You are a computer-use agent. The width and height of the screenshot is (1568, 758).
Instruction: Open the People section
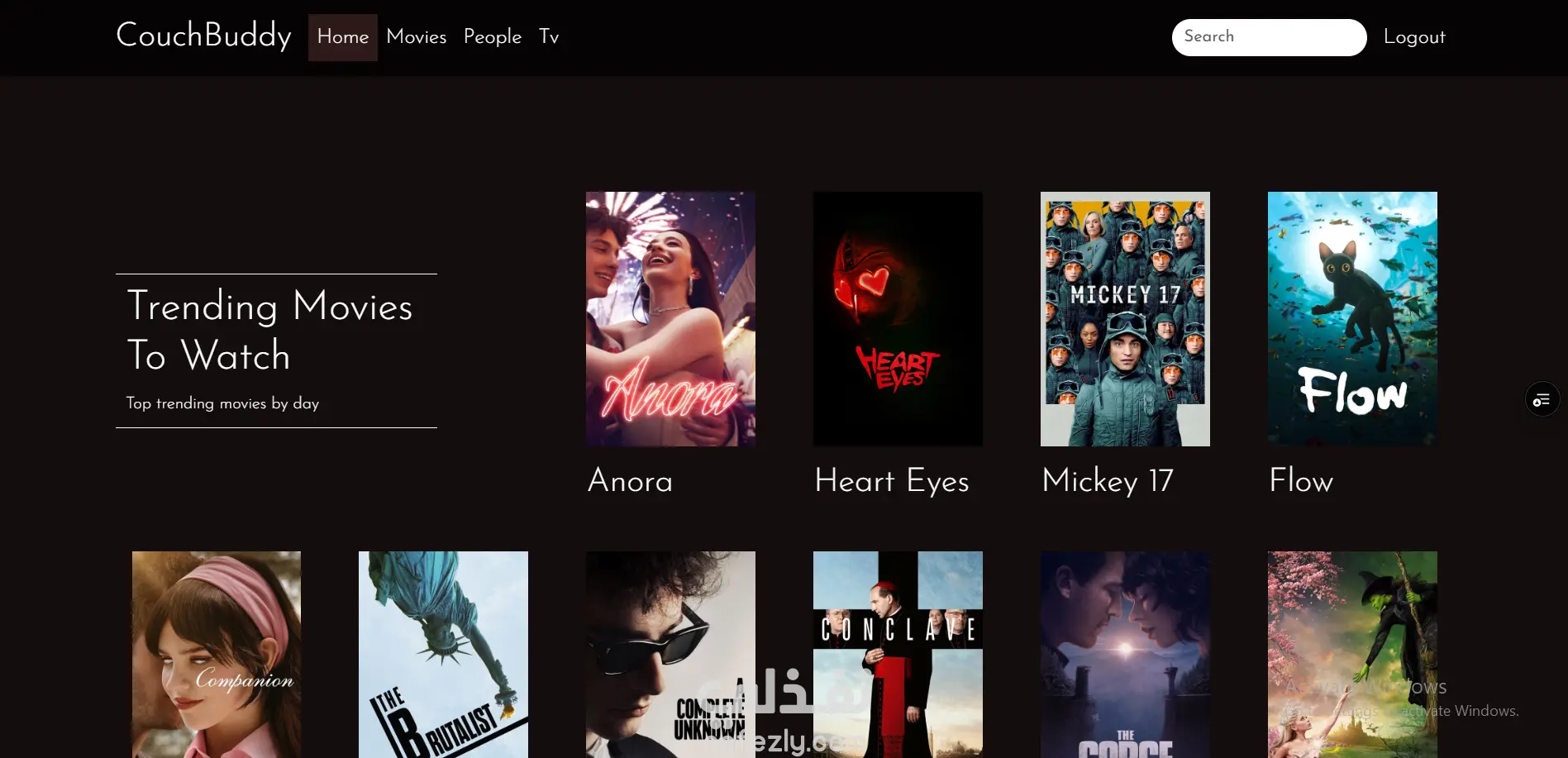pos(493,37)
